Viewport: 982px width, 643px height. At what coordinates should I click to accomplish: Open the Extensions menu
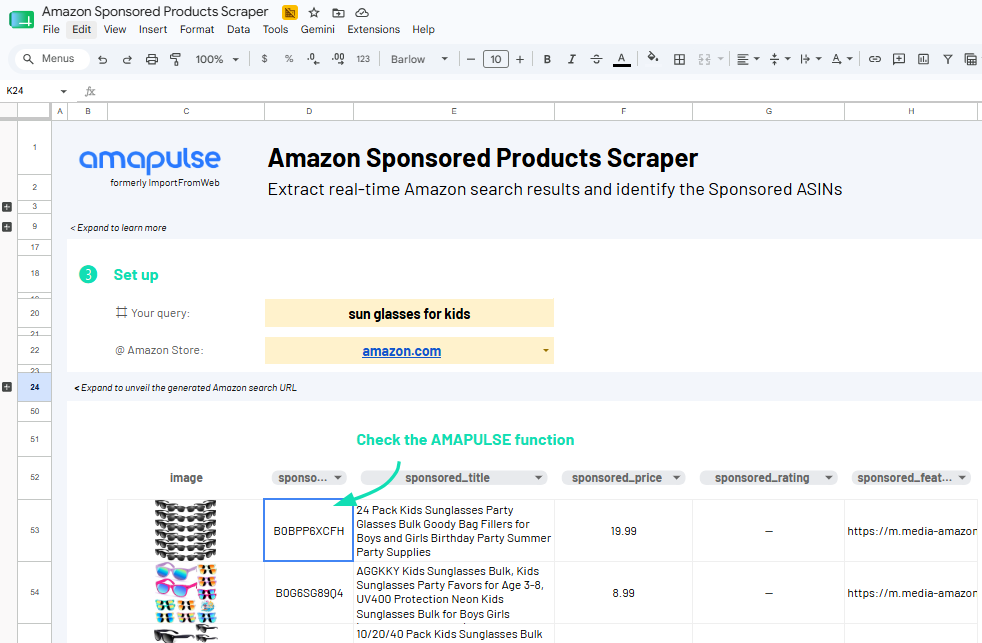tap(373, 29)
